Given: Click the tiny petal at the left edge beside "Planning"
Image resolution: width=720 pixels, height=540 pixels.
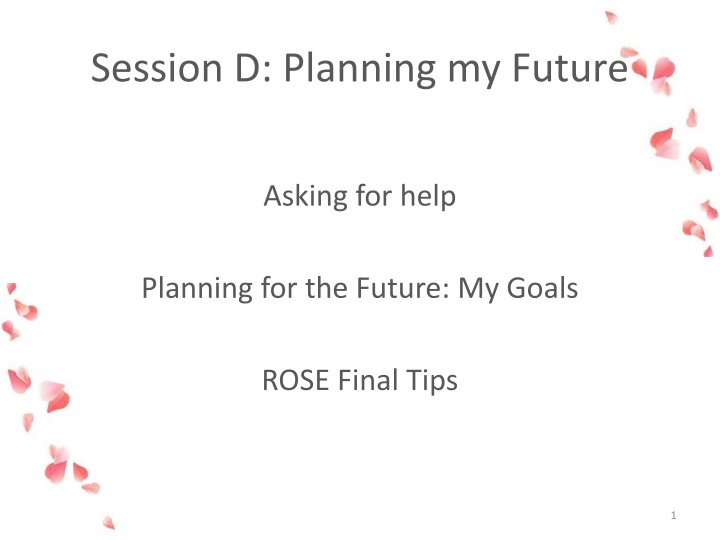Looking at the screenshot, I should pyautogui.click(x=11, y=288).
